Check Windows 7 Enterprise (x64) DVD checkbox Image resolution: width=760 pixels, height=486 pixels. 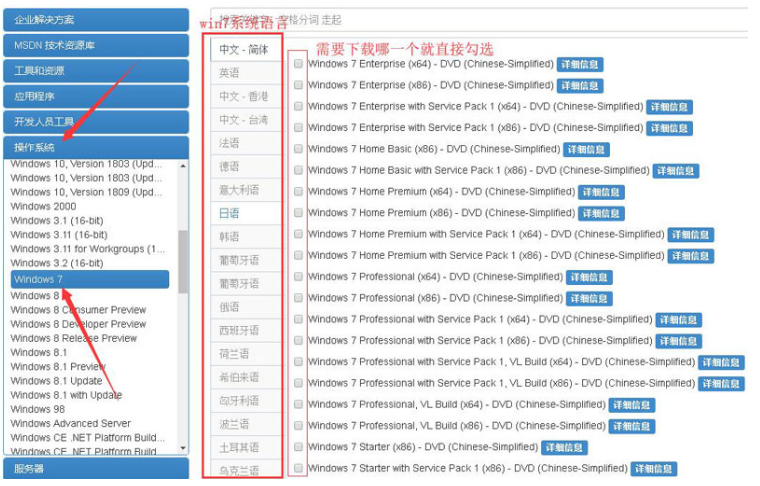pyautogui.click(x=299, y=64)
